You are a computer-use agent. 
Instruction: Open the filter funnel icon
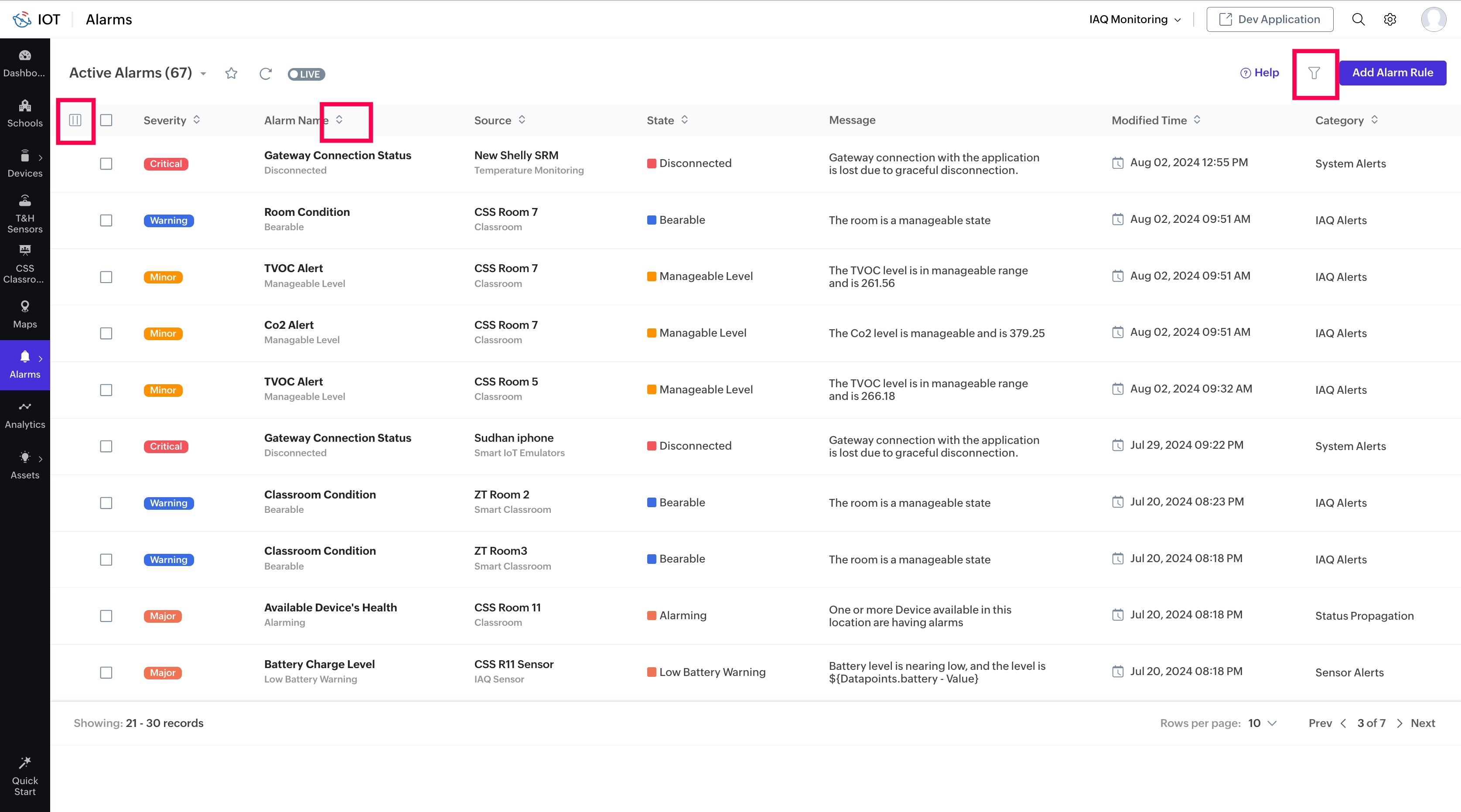1314,73
